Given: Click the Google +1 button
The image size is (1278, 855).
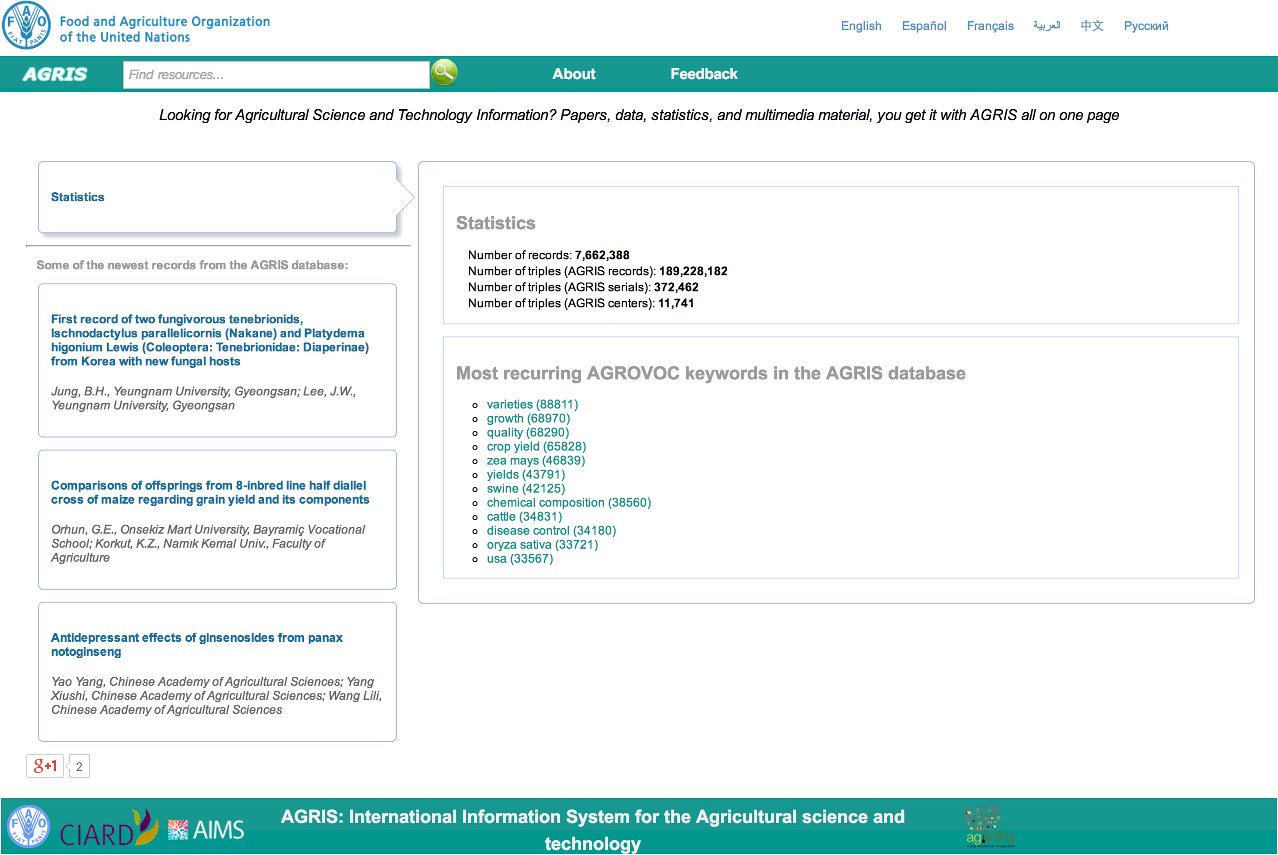Looking at the screenshot, I should (x=45, y=766).
